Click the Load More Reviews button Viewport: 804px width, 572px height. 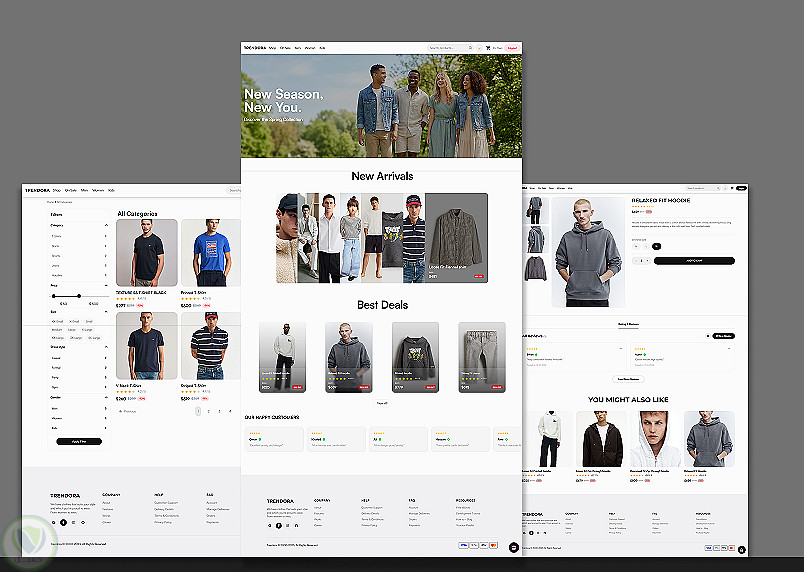point(628,379)
